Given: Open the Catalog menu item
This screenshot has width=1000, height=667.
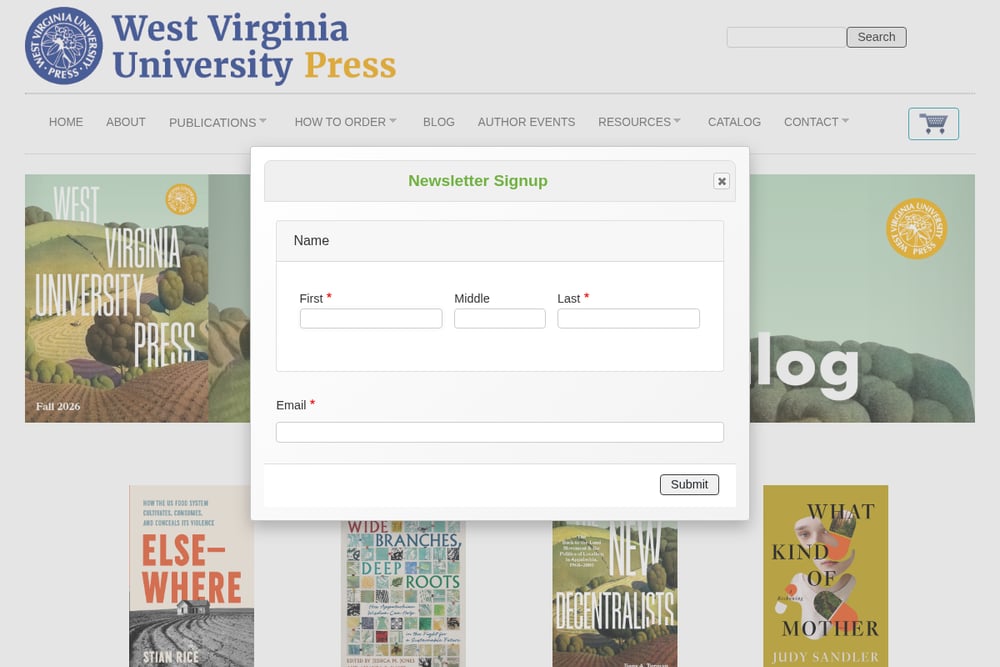Looking at the screenshot, I should coord(734,122).
